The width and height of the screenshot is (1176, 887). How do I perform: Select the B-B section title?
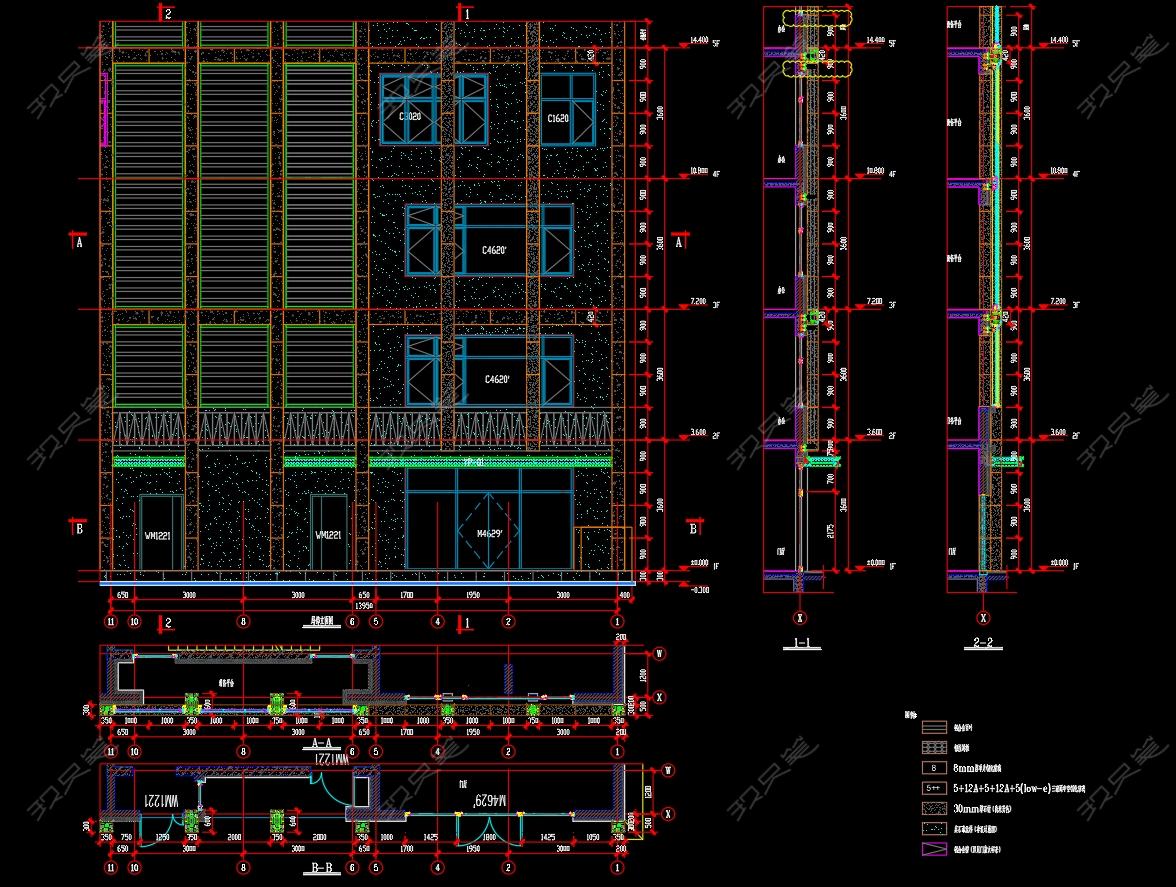[321, 868]
